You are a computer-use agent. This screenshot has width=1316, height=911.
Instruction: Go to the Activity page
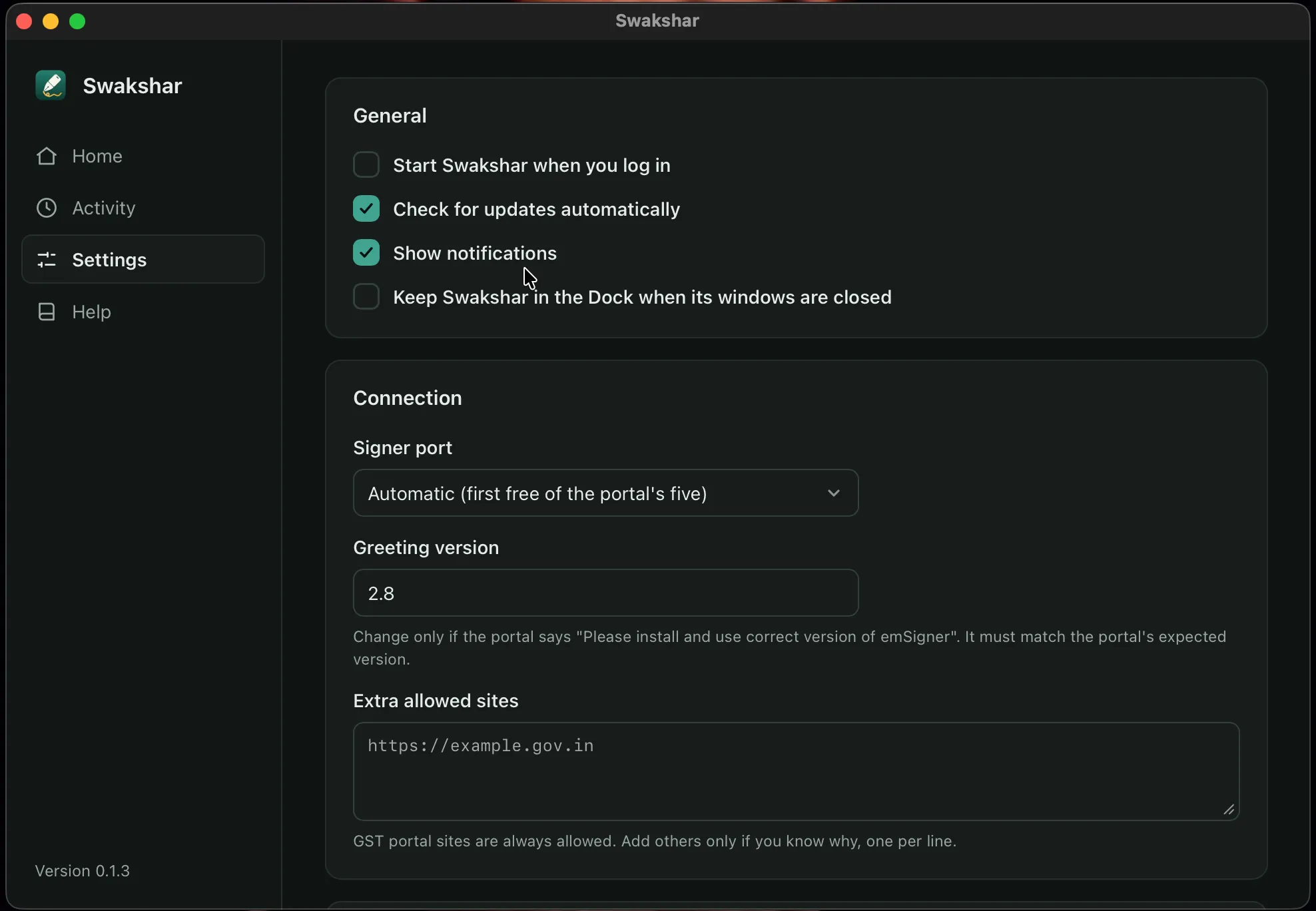tap(143, 208)
